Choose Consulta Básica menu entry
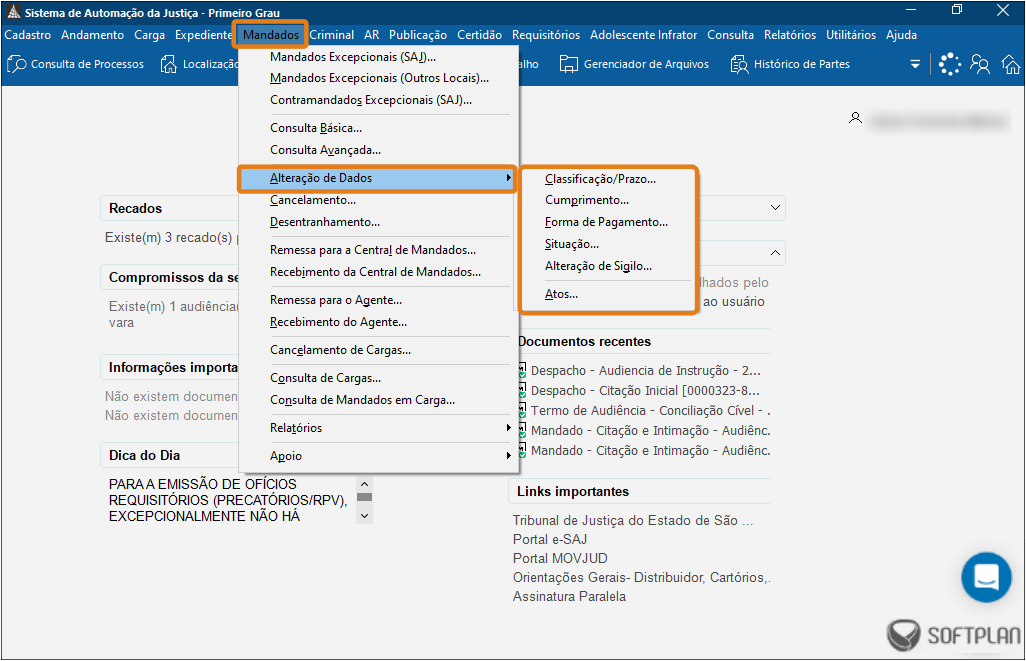This screenshot has height=661, width=1026. pyautogui.click(x=378, y=128)
